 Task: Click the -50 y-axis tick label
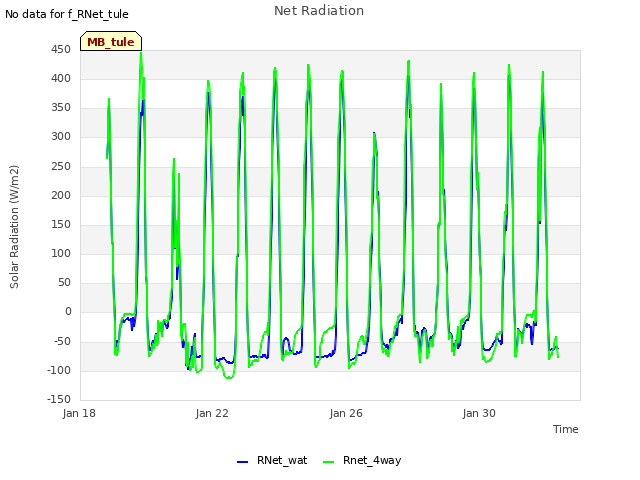[x=62, y=341]
